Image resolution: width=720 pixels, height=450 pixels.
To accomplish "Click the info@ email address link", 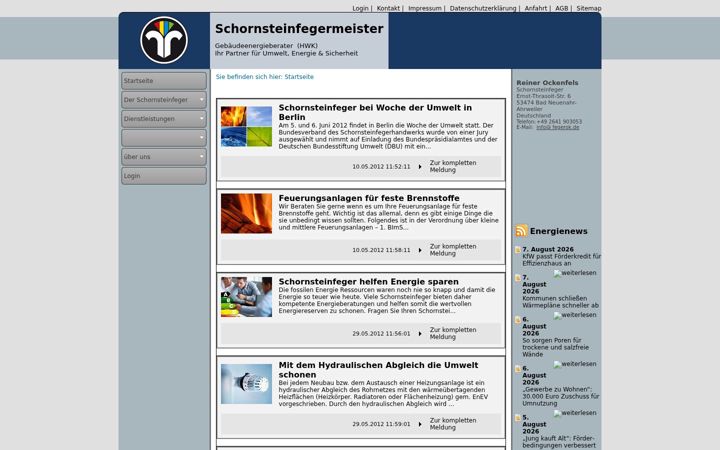I will (557, 127).
